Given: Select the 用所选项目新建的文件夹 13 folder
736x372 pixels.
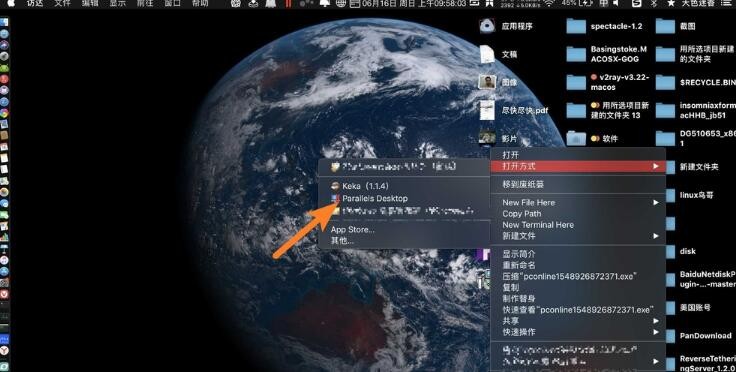Looking at the screenshot, I should point(576,111).
